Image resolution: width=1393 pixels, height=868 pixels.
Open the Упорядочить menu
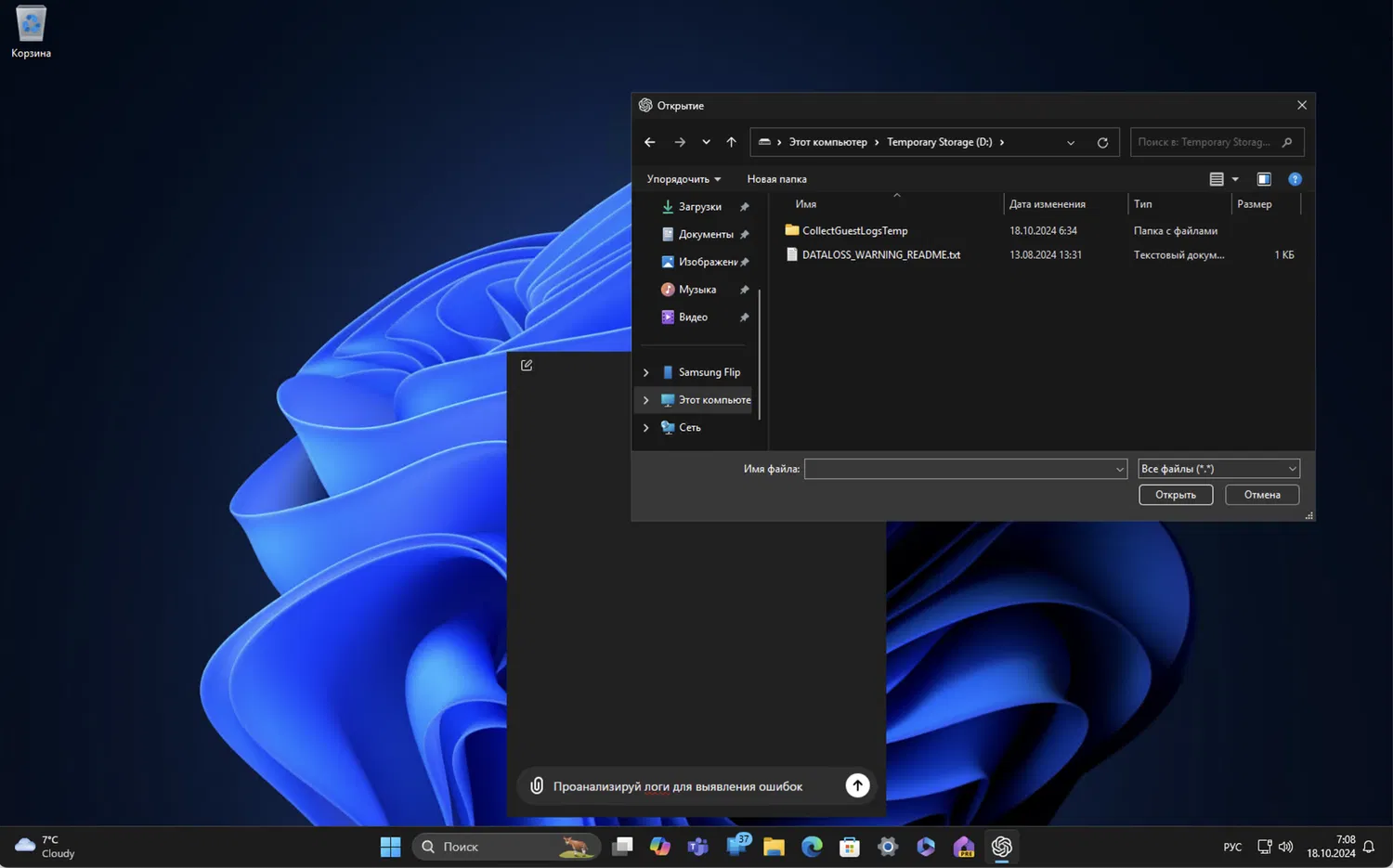click(x=683, y=179)
